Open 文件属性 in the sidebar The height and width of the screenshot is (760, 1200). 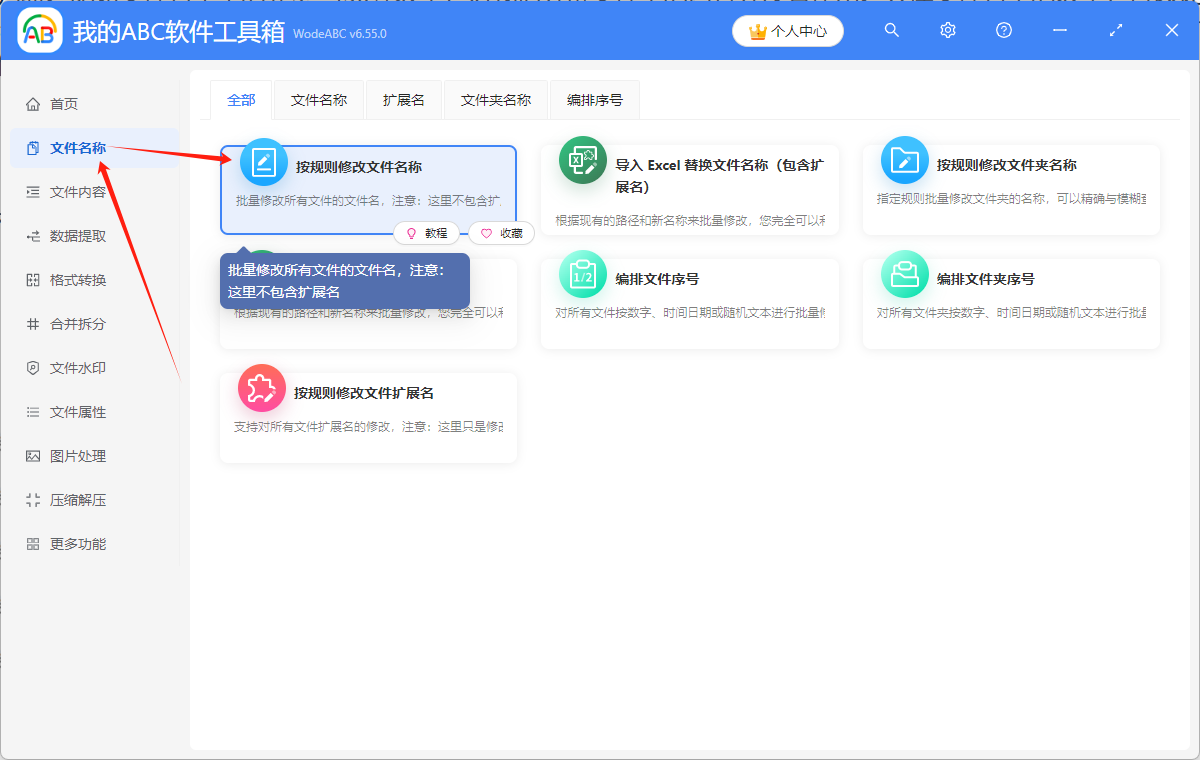click(62, 411)
